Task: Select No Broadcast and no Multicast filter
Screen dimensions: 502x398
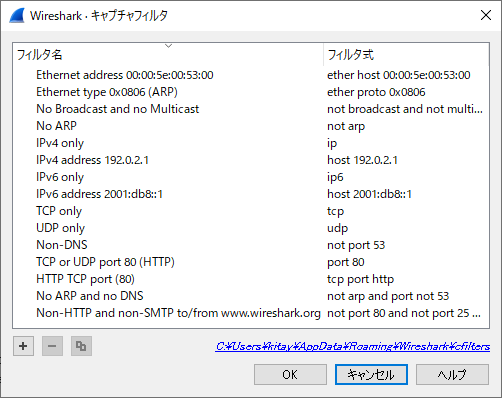Action: 117,109
